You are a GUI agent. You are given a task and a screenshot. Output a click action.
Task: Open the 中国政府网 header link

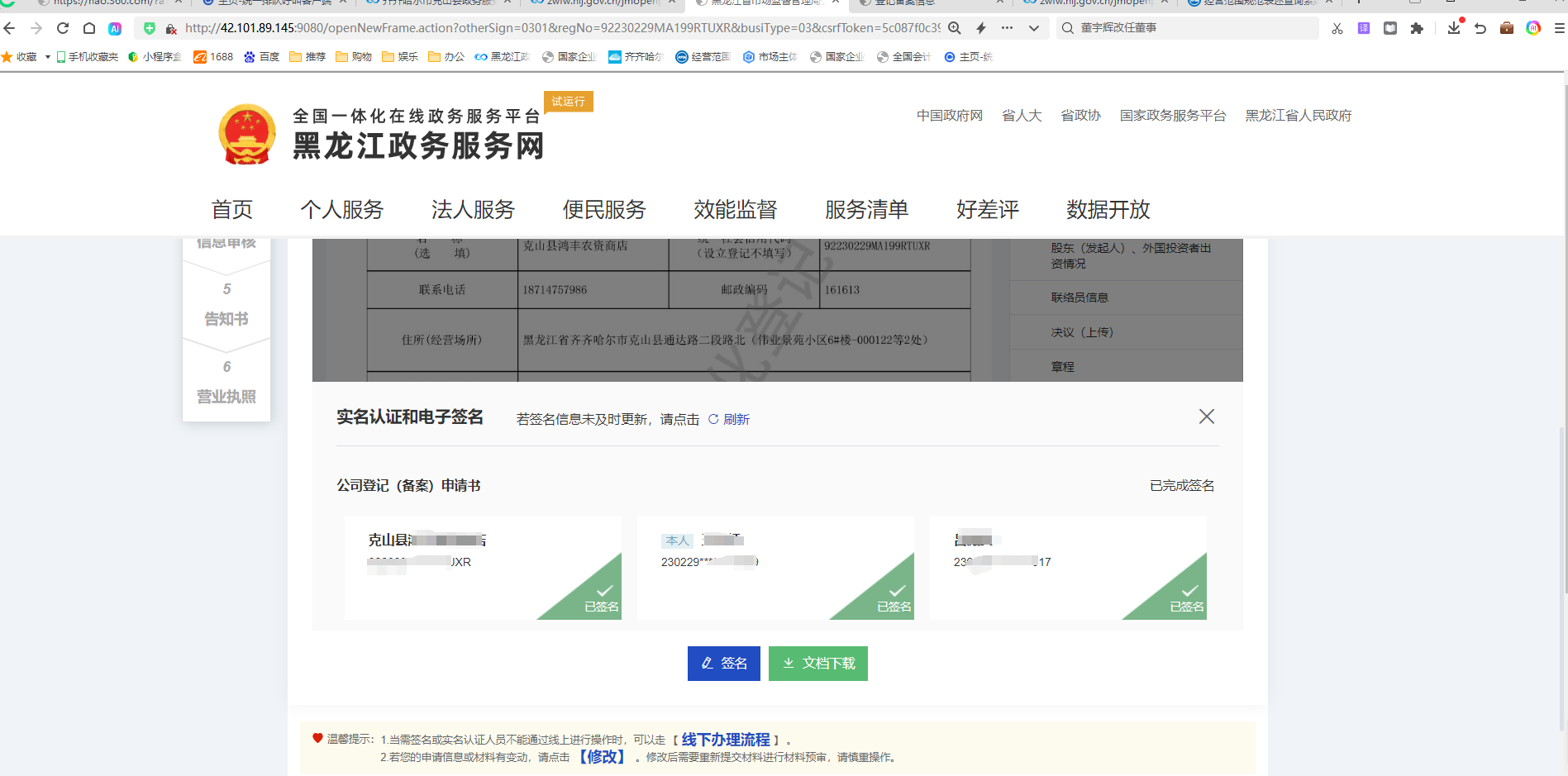[x=950, y=116]
